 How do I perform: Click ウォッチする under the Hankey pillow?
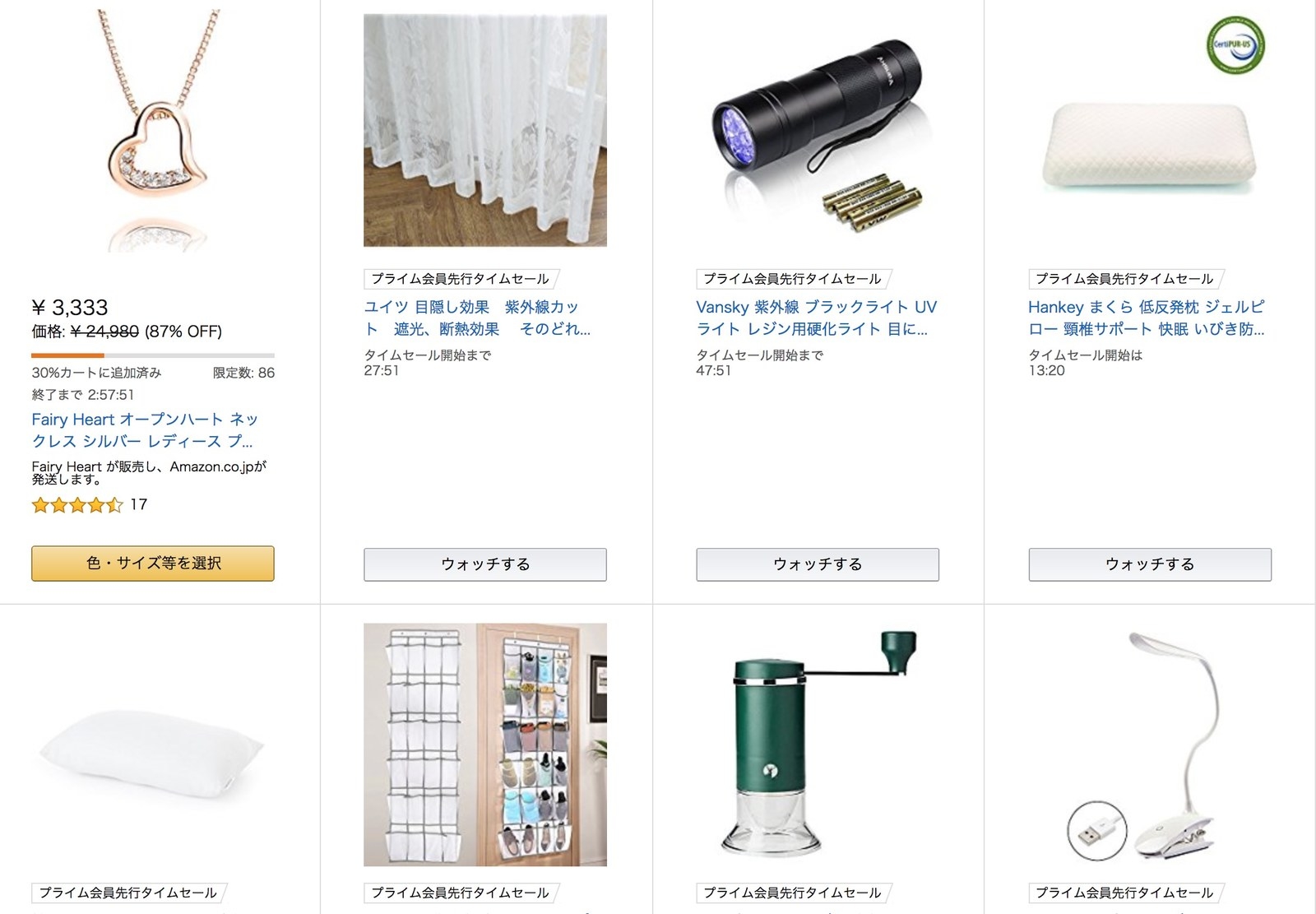1150,564
